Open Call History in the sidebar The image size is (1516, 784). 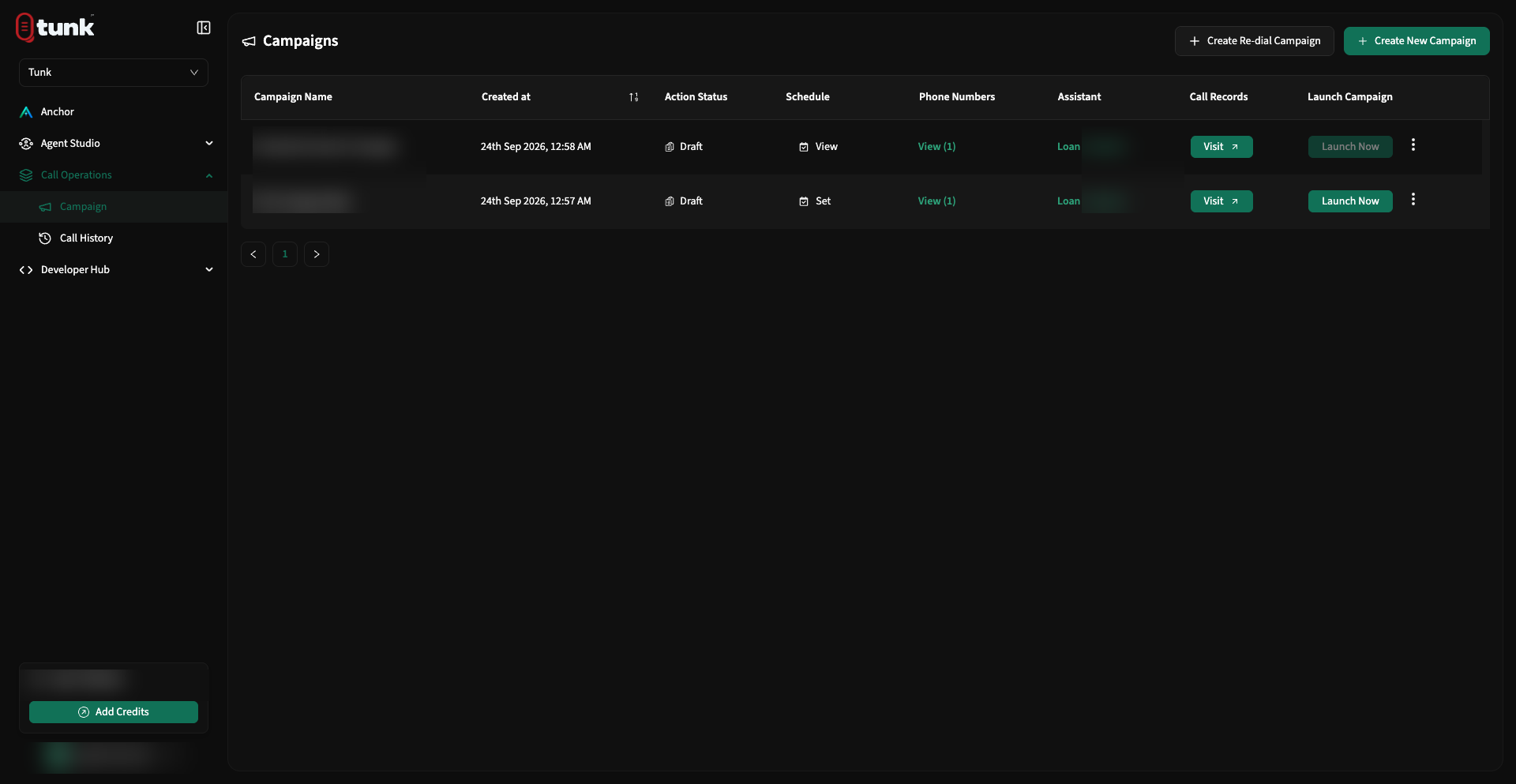tap(114, 238)
